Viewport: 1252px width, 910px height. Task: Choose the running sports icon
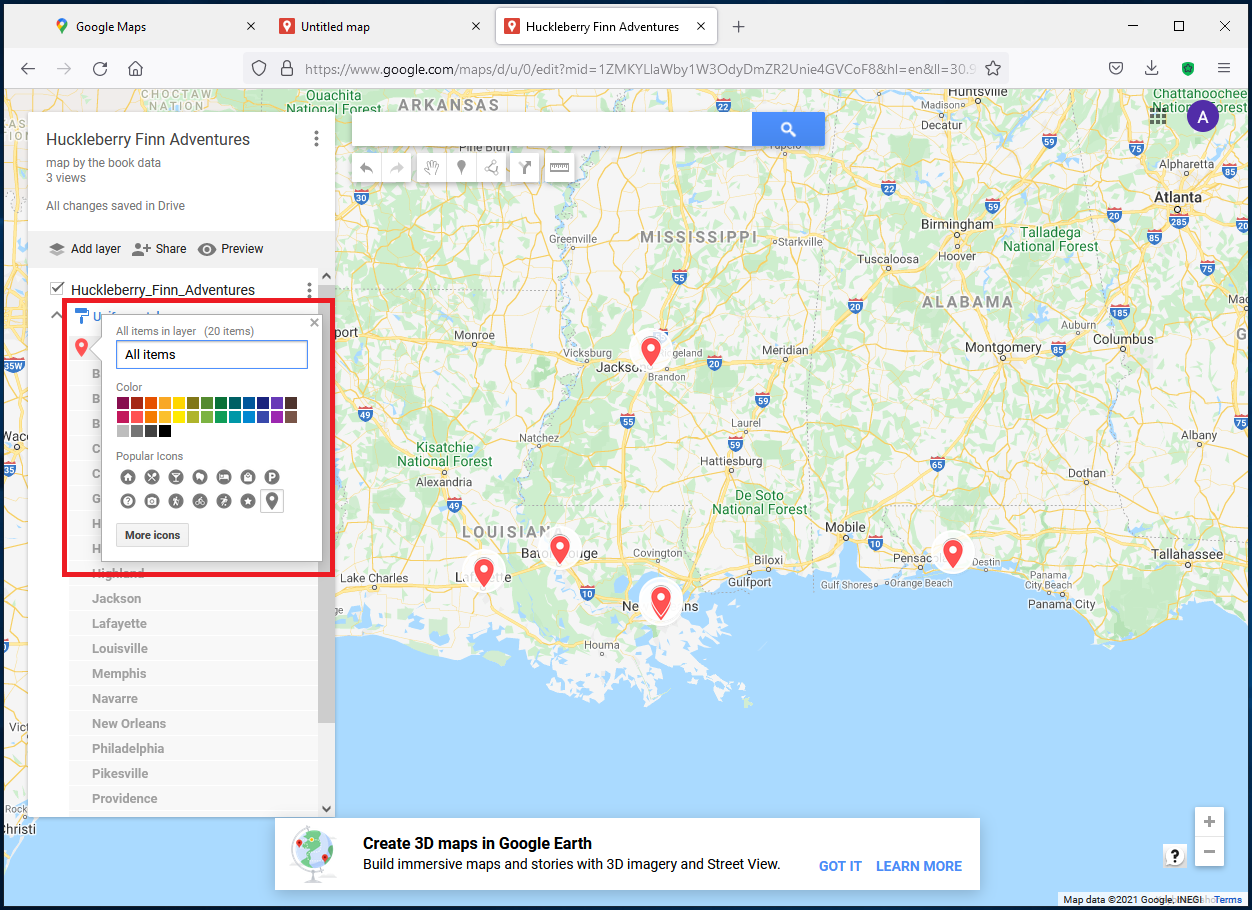(x=224, y=501)
